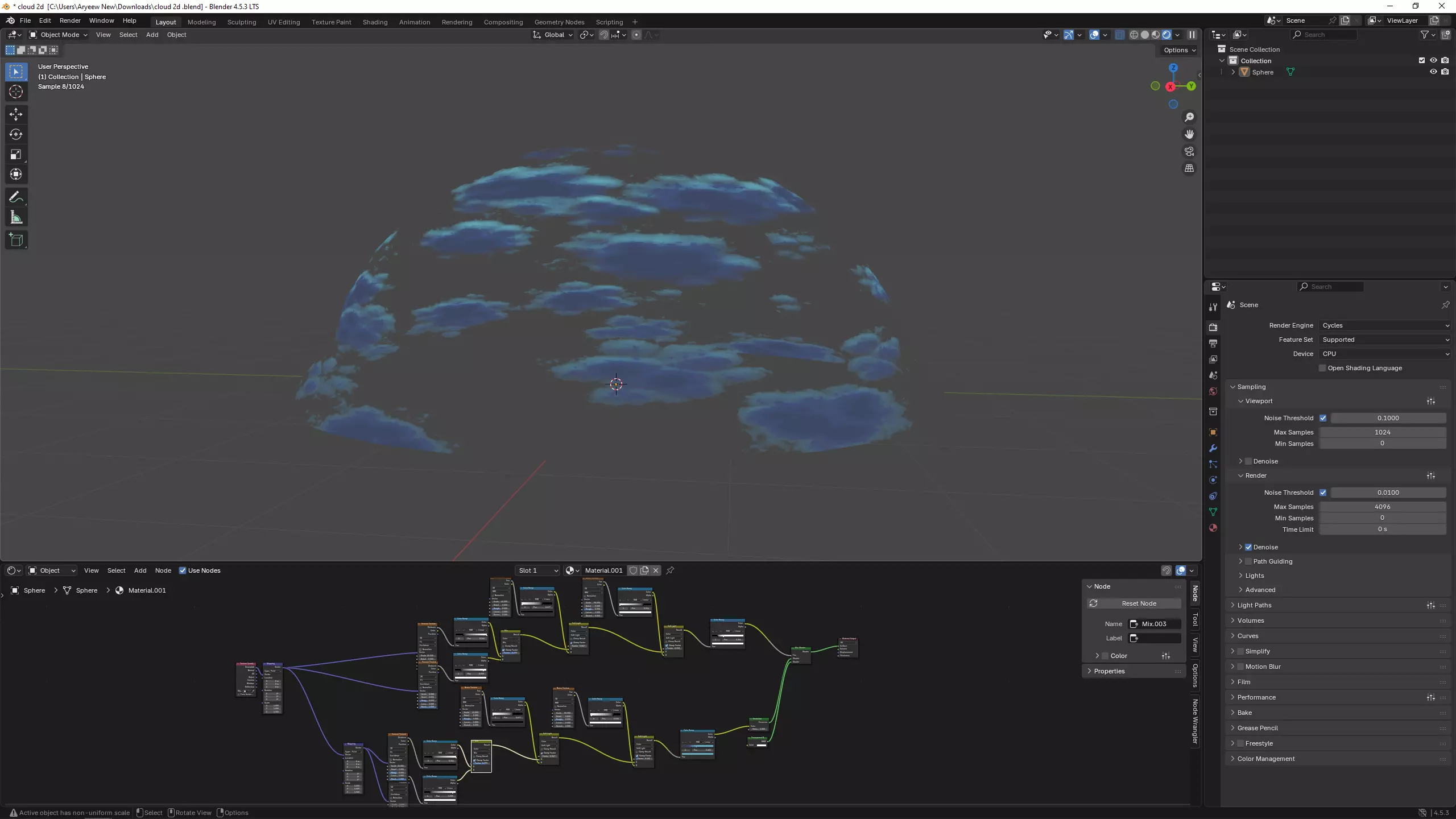The width and height of the screenshot is (1456, 819).
Task: Toggle Open Shading Language checkbox
Action: (1322, 368)
